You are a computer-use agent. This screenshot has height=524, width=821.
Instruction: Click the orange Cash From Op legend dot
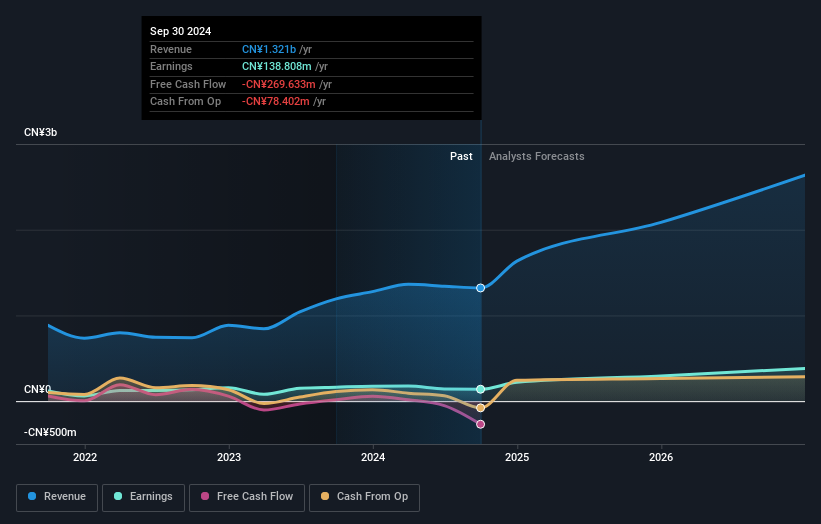pos(325,496)
